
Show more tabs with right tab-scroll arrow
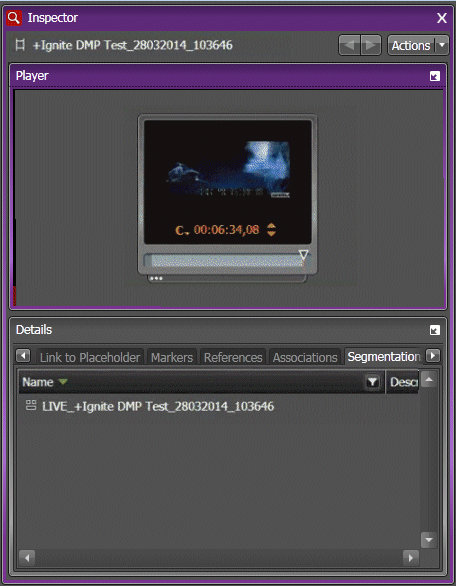point(433,355)
